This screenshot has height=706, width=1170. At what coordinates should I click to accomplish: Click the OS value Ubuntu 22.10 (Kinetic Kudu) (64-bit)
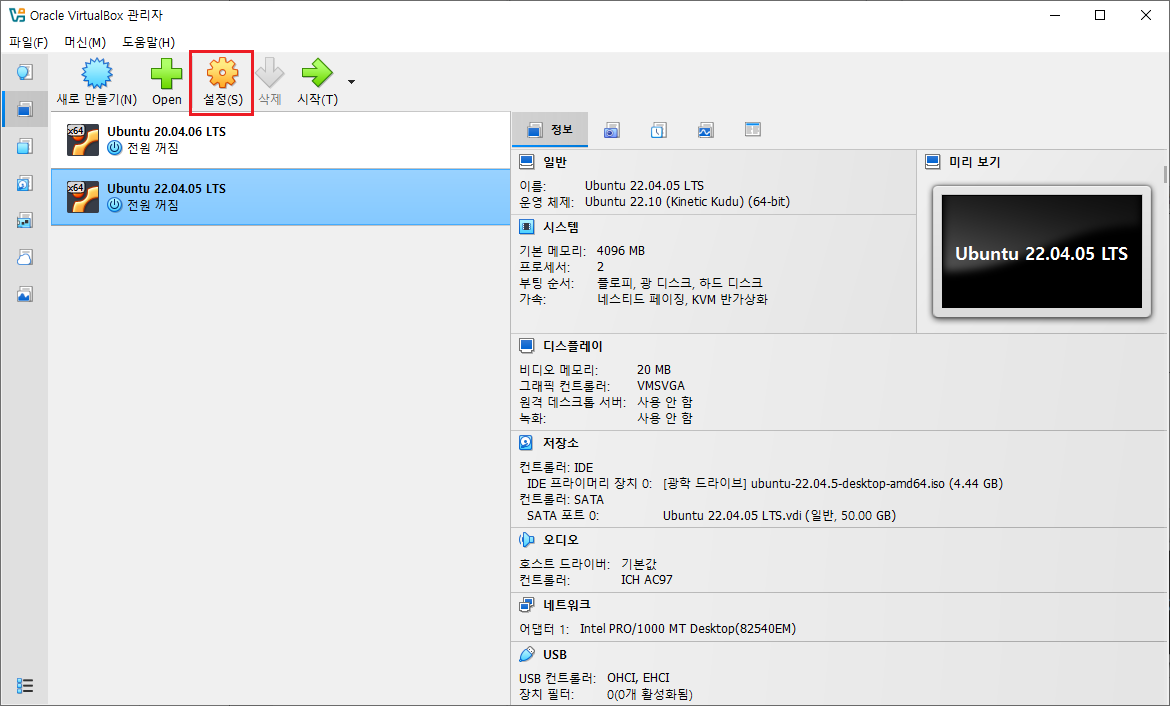[687, 202]
